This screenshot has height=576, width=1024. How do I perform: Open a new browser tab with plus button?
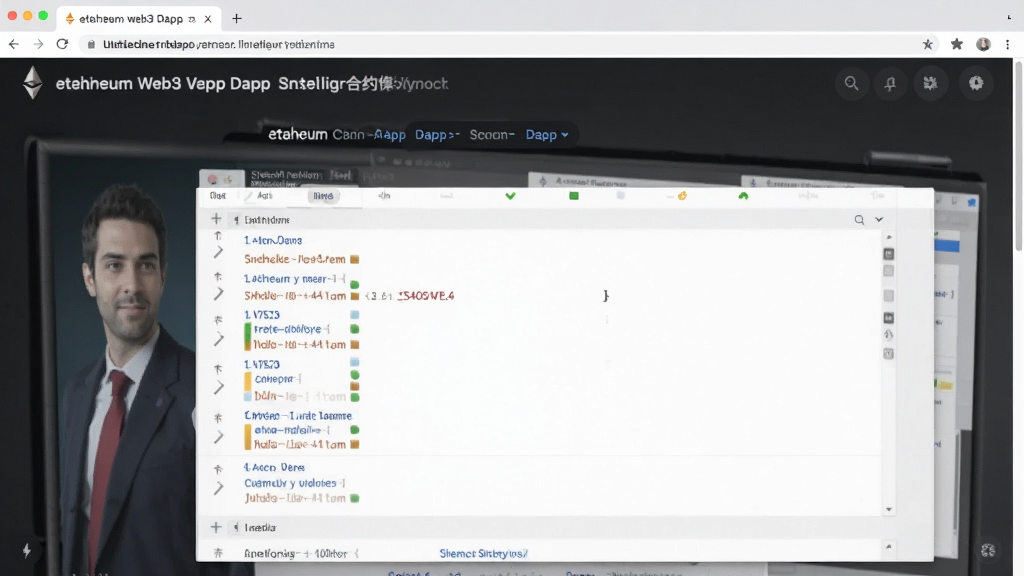[x=236, y=19]
